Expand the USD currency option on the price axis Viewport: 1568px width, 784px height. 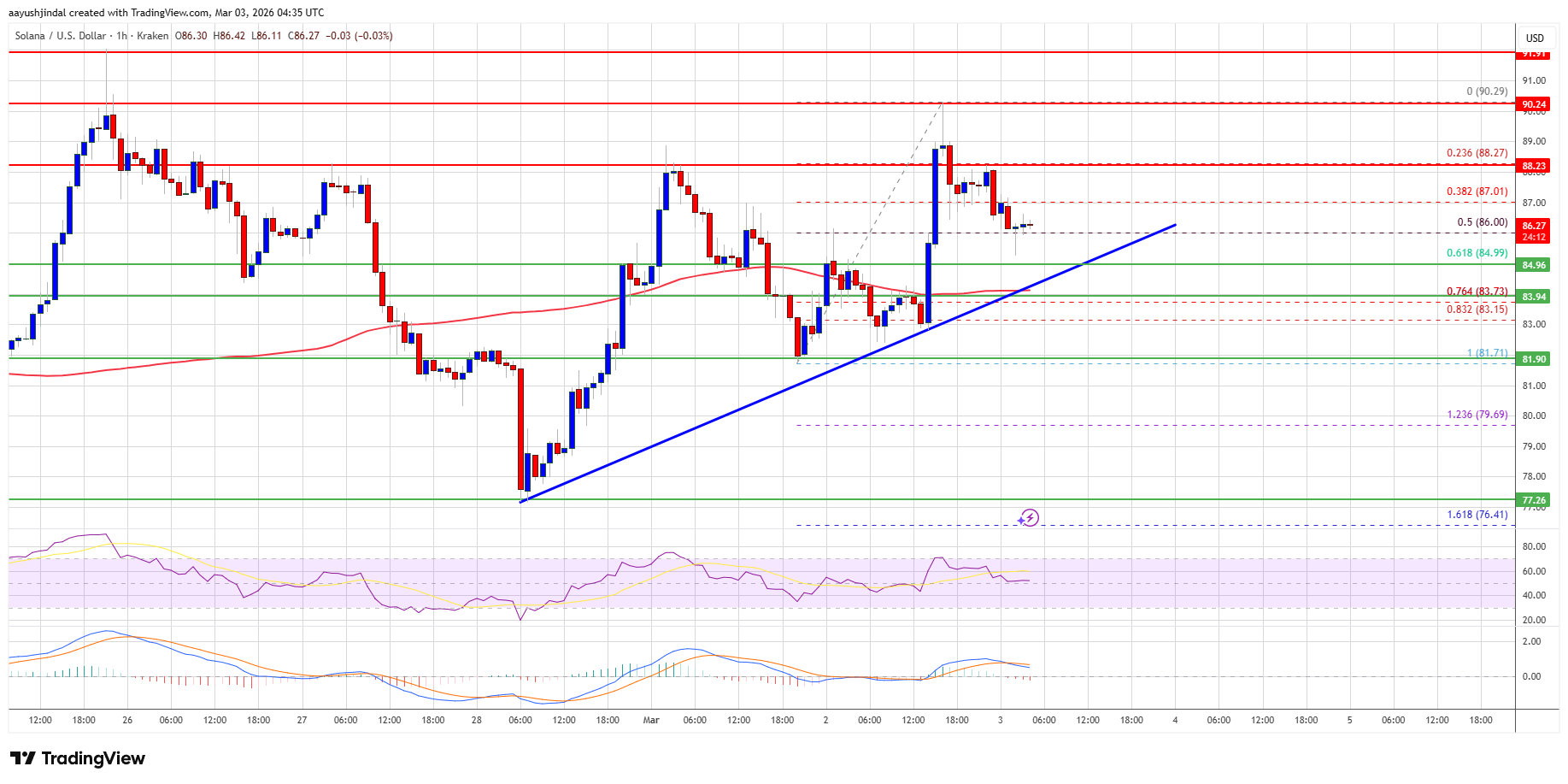[1535, 38]
